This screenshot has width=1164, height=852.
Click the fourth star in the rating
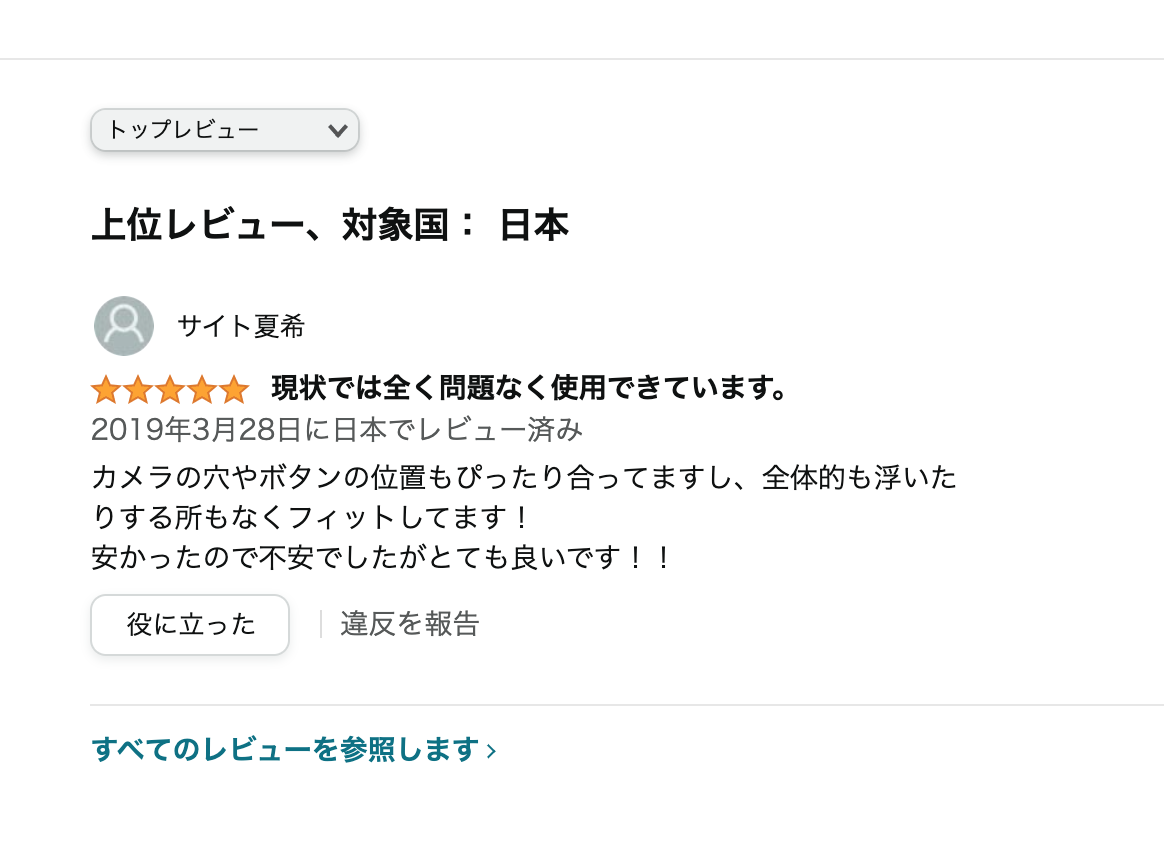[x=201, y=389]
